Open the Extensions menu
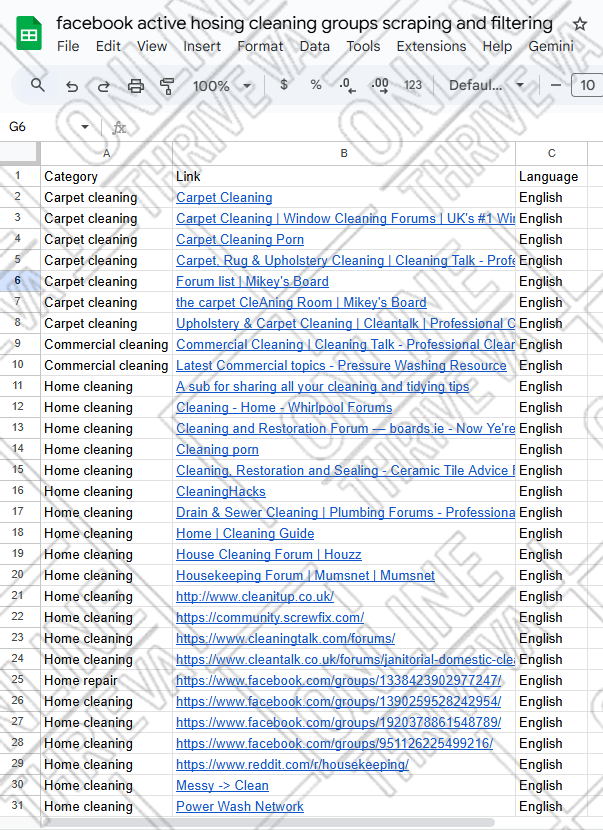 click(431, 47)
